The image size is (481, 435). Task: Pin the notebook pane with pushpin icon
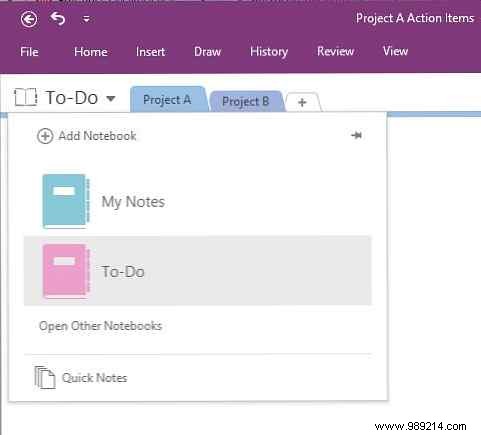pos(356,135)
